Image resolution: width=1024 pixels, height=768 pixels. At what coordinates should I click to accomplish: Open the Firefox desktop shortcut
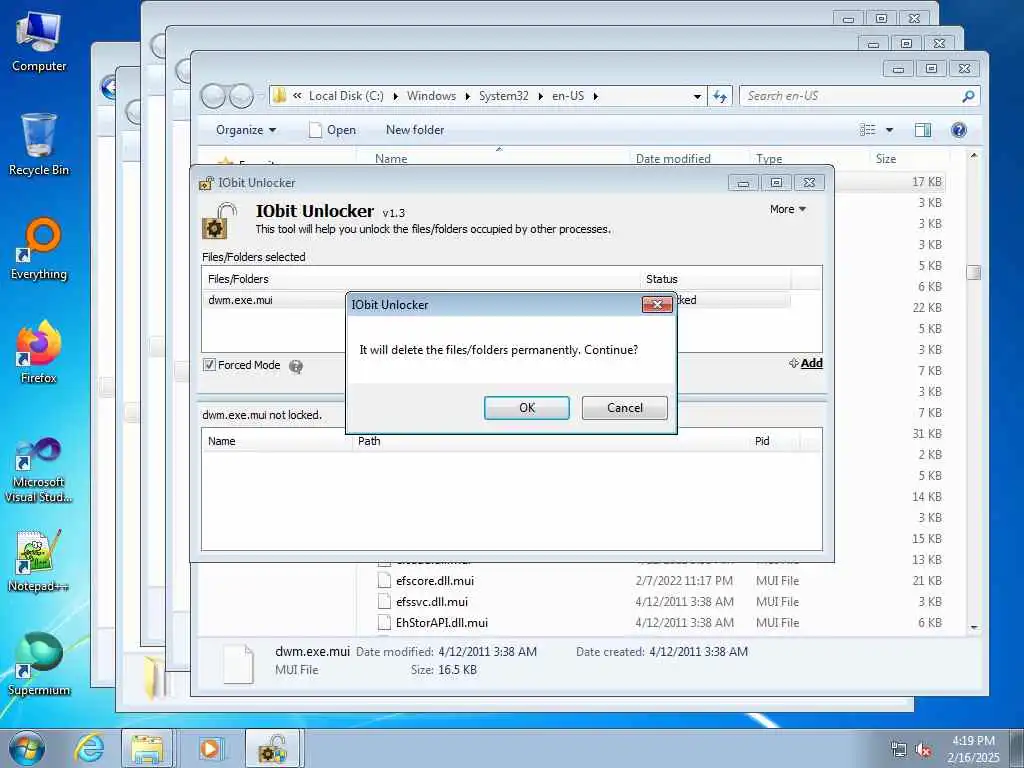tap(39, 352)
